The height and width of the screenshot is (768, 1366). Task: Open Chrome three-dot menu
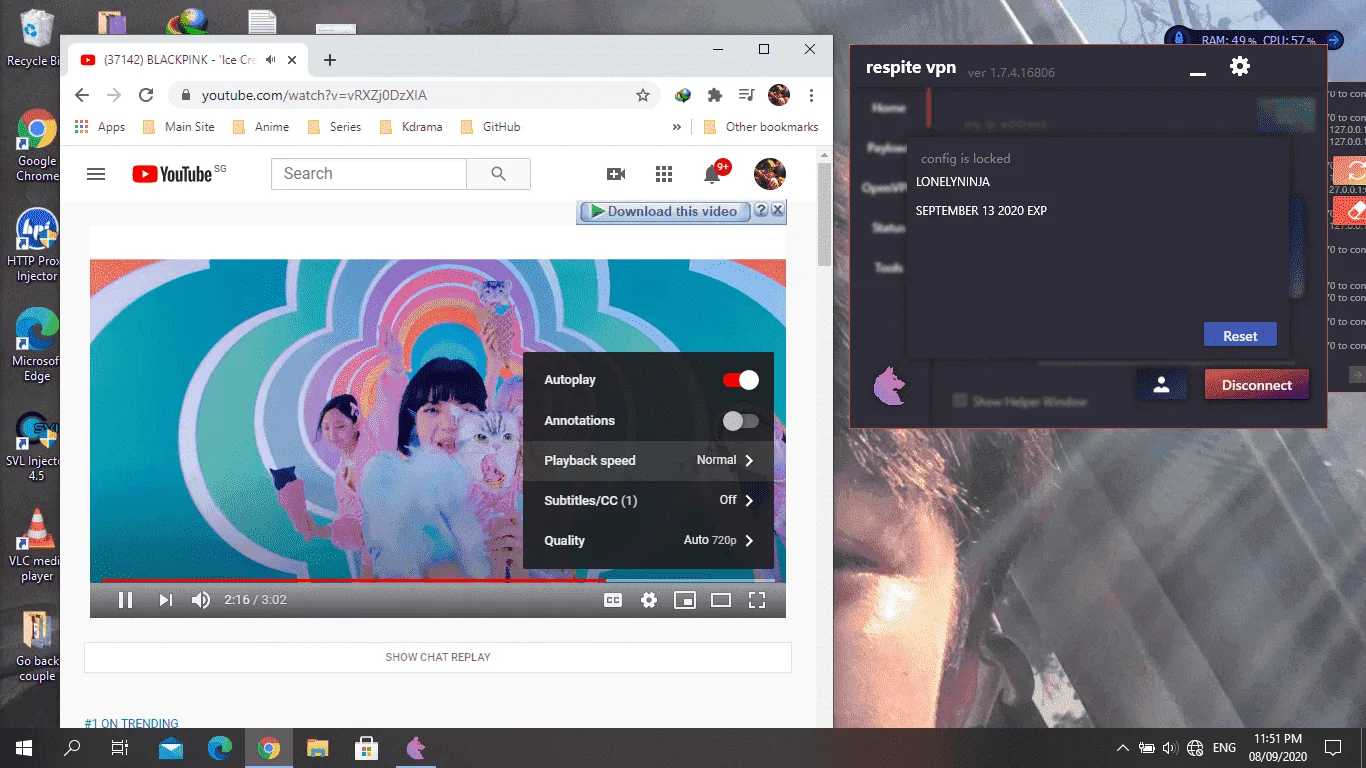coord(811,95)
